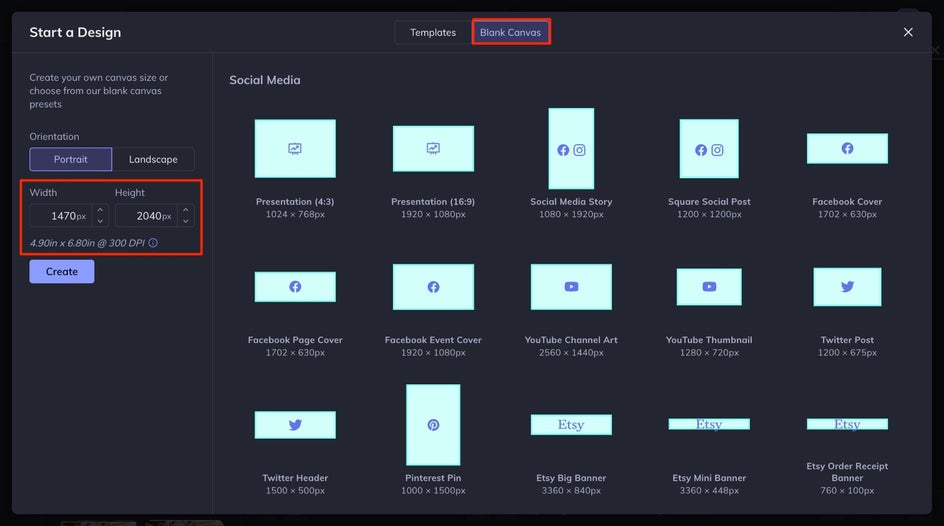Decrease height with the down arrow
This screenshot has height=526, width=944.
[185, 221]
